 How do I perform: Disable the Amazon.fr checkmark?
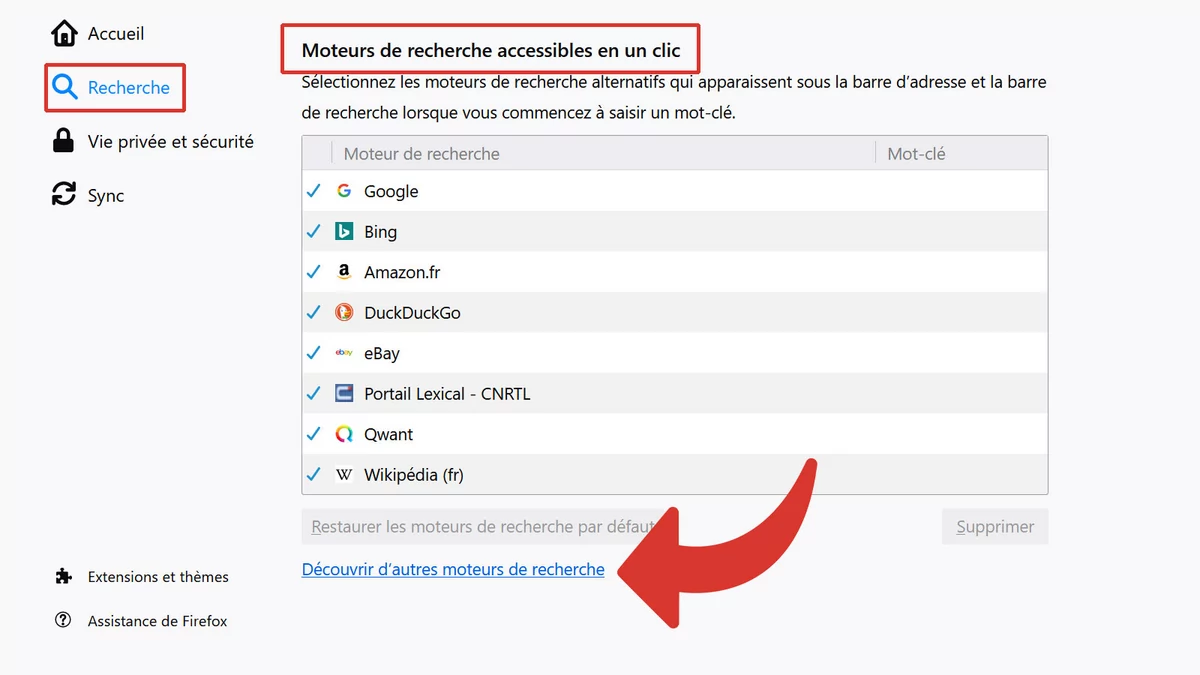point(313,271)
